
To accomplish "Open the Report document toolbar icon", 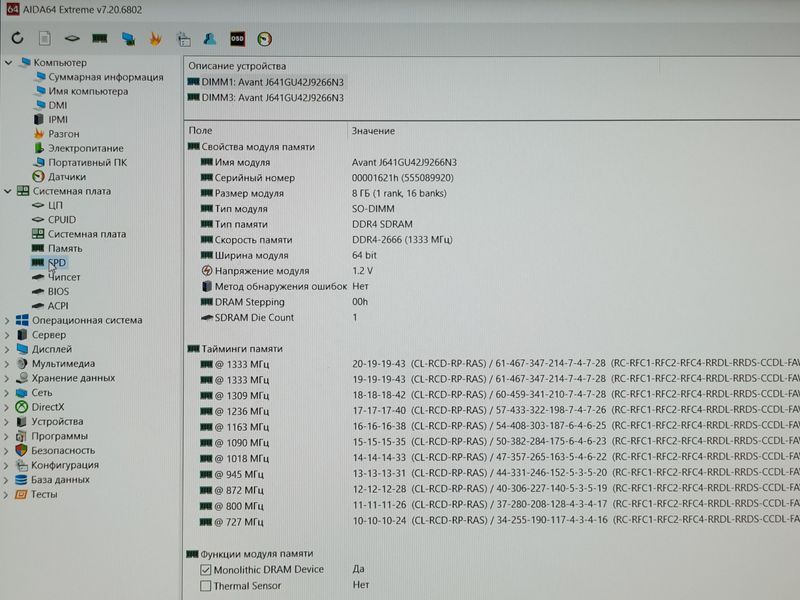I will pyautogui.click(x=45, y=38).
